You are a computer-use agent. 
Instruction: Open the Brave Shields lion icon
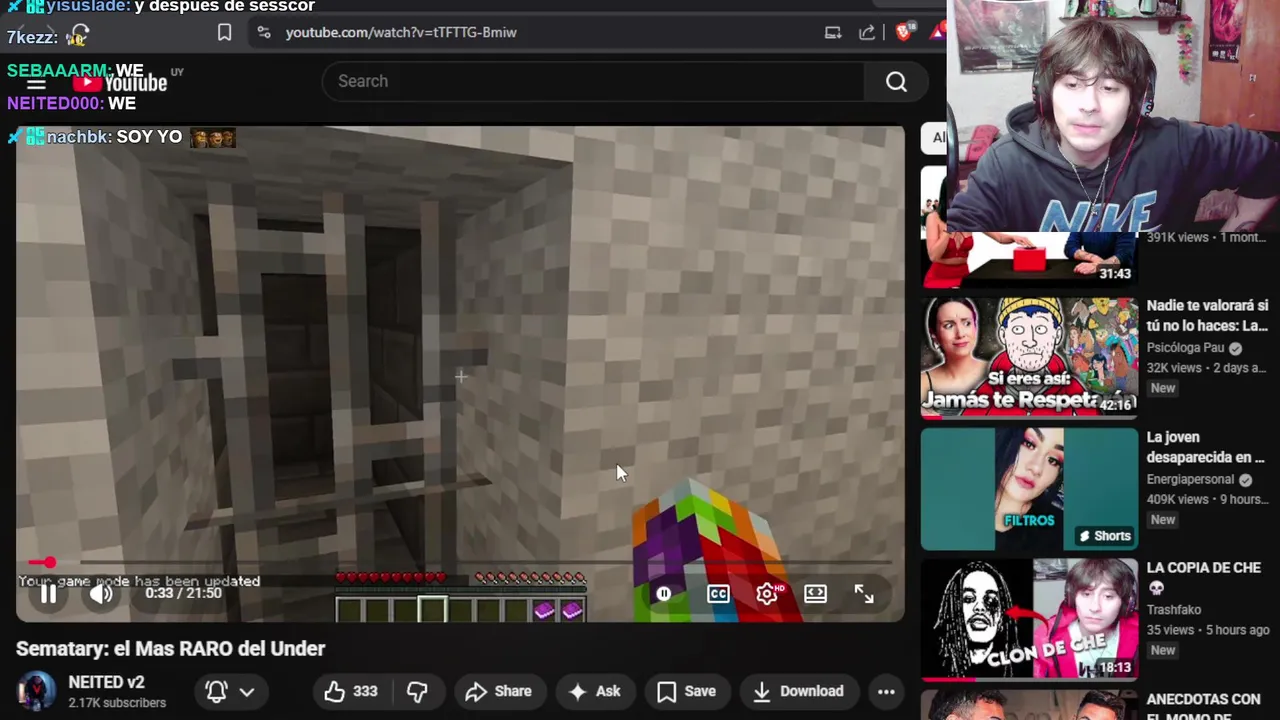(x=904, y=32)
